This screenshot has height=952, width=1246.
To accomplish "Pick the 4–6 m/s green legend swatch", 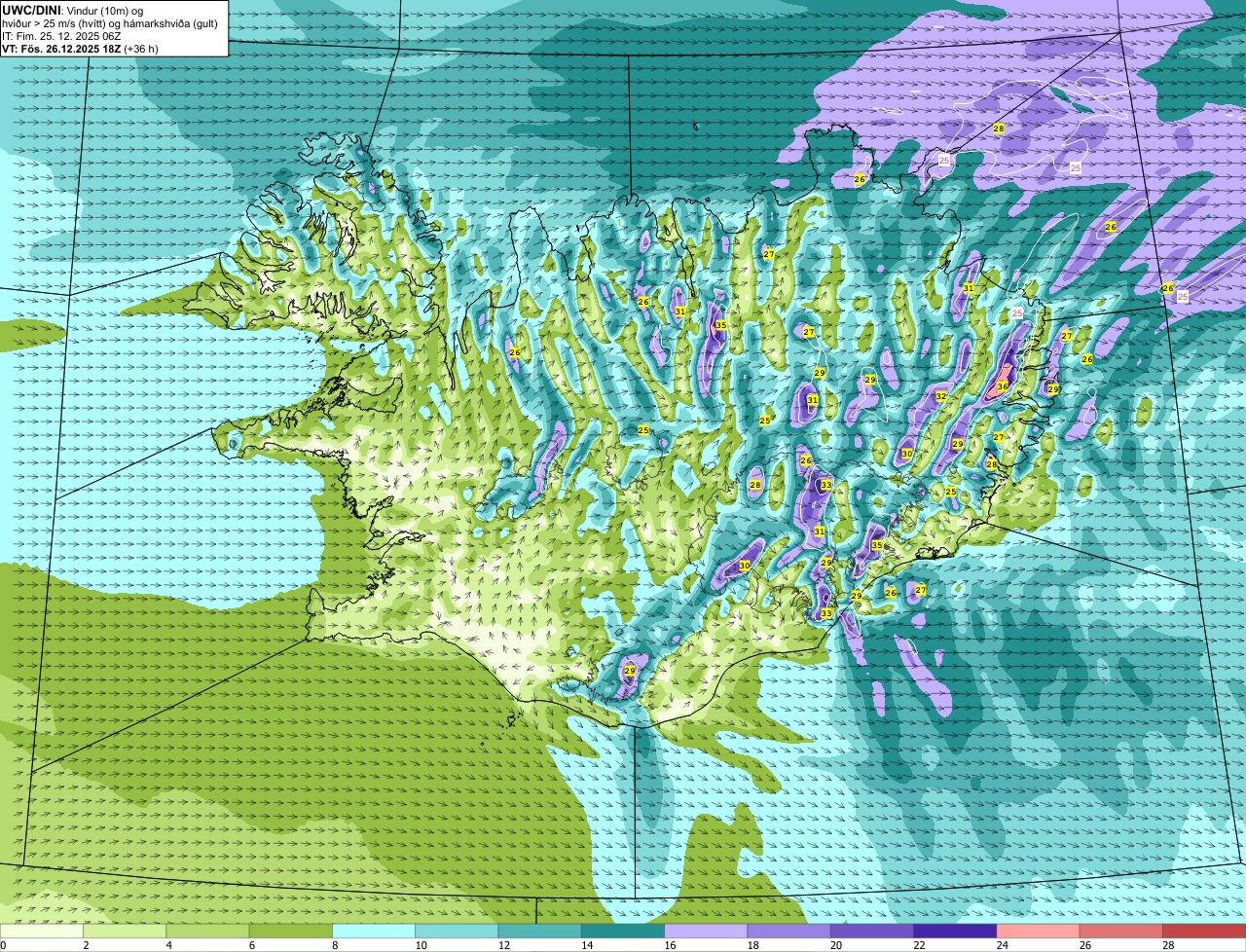I will (207, 931).
